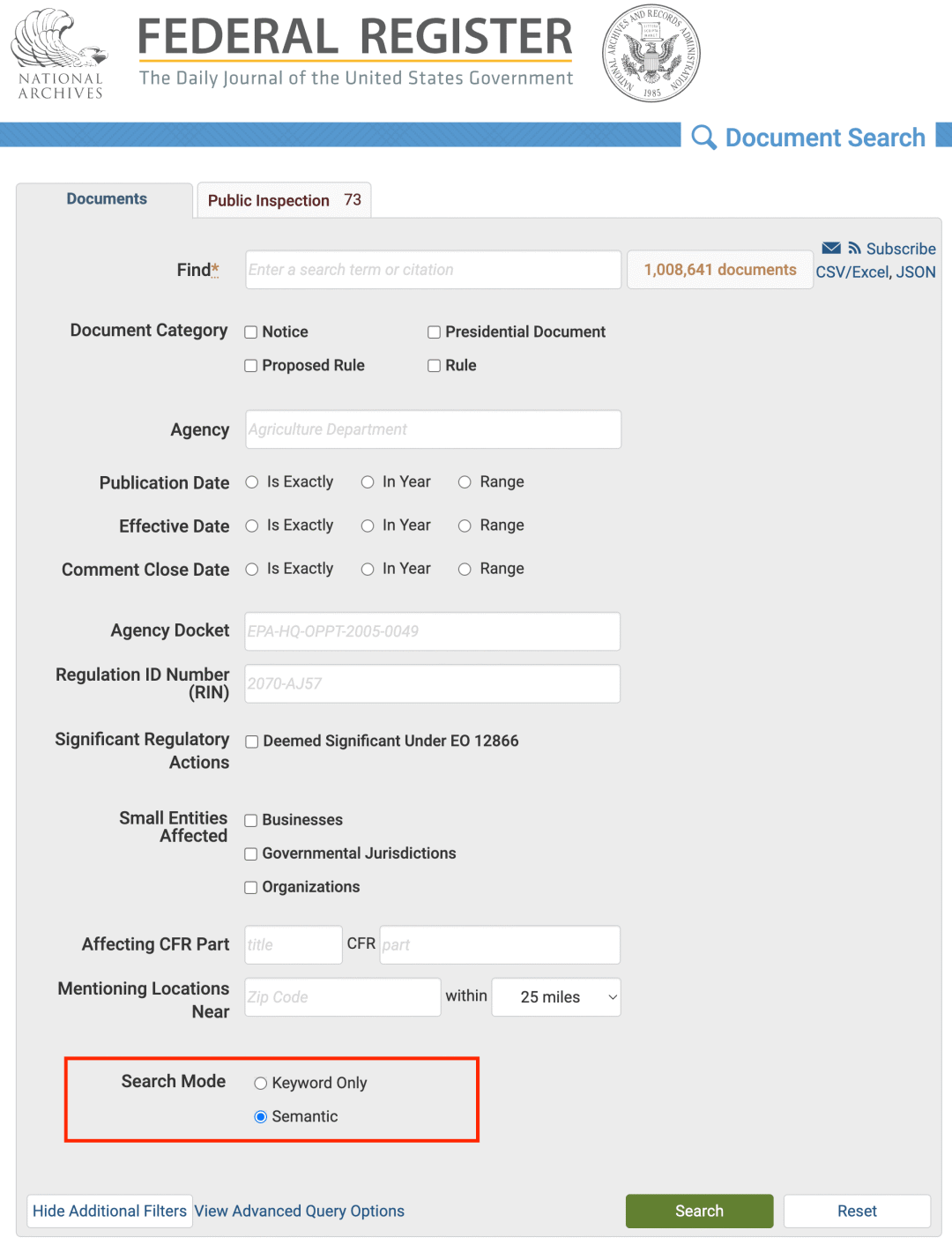Check Deemed Significant Under EO 12866
Screen dimensions: 952x1245
[252, 742]
